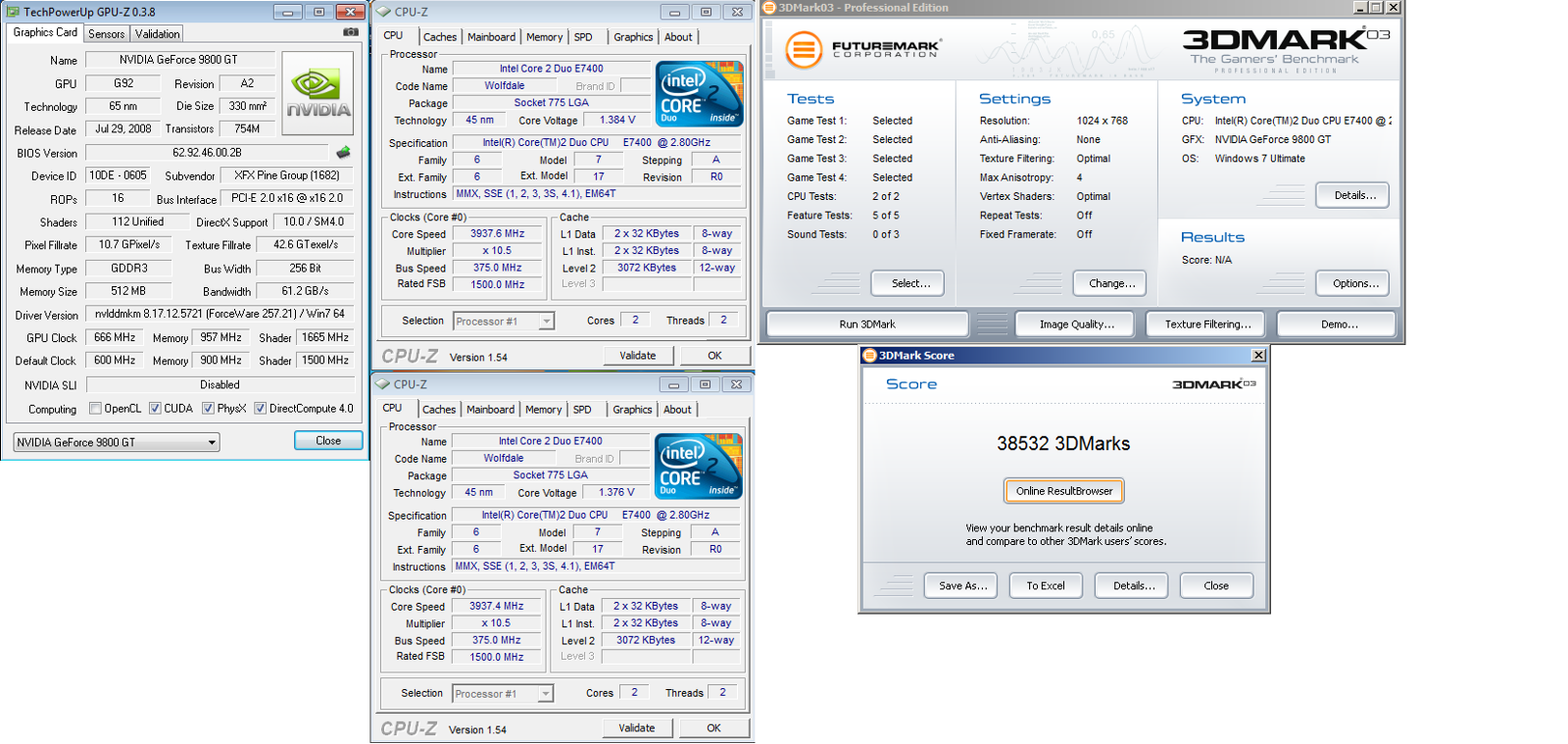Click 3DMark Score dialog title icon
Image resolution: width=1568 pixels, height=744 pixels.
coord(869,355)
